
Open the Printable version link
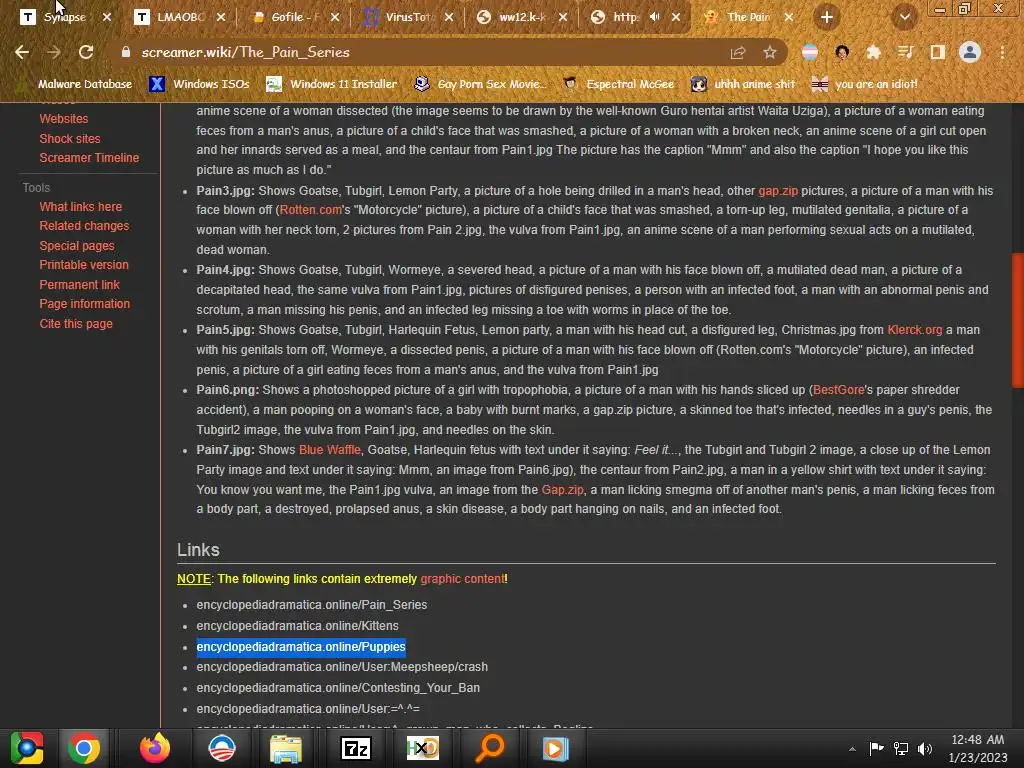tap(84, 265)
